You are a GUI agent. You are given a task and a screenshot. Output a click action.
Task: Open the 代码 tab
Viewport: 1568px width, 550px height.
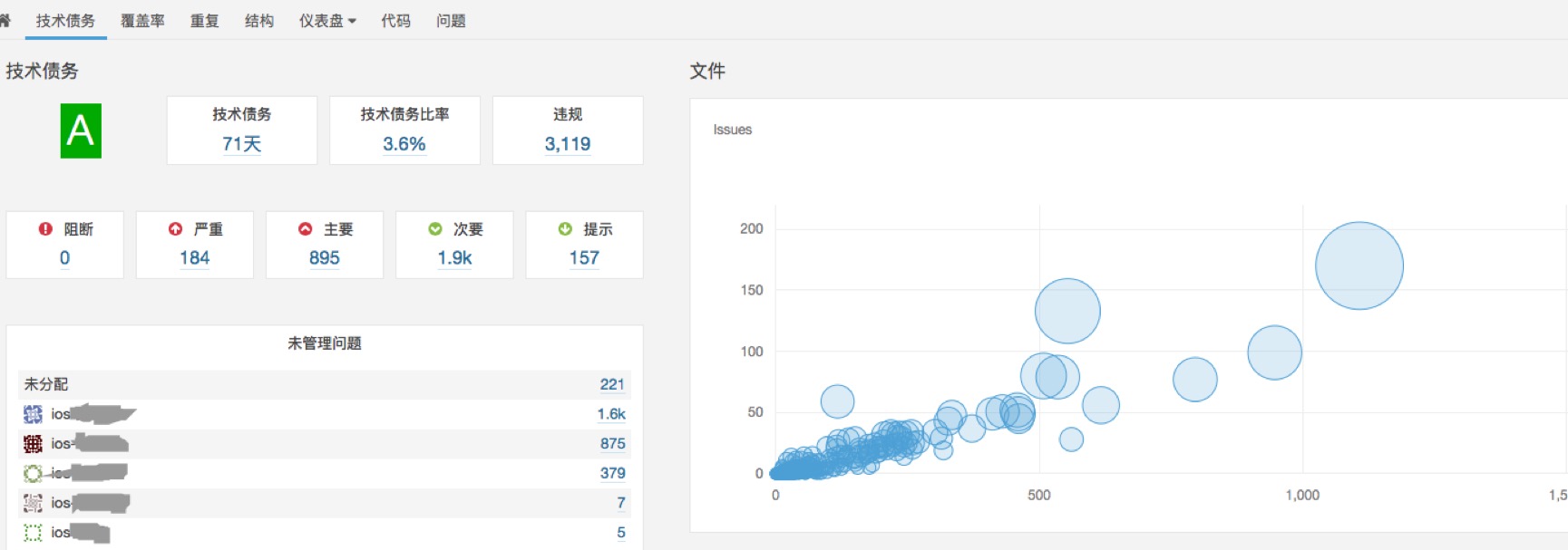tap(395, 21)
